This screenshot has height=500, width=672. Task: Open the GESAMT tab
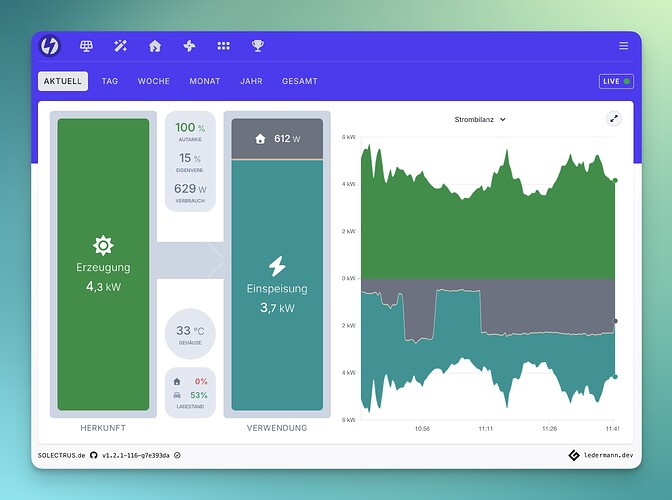tap(300, 81)
